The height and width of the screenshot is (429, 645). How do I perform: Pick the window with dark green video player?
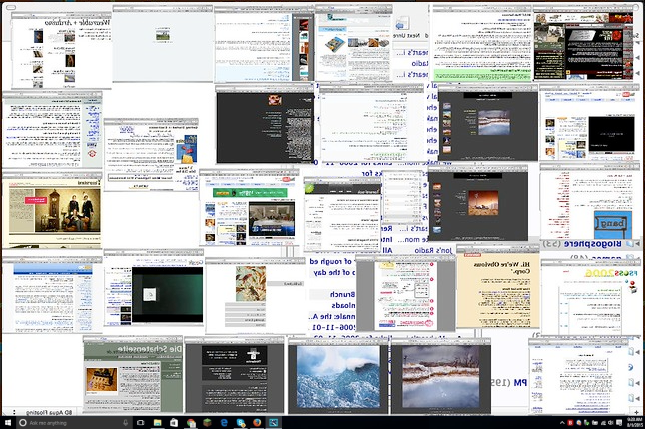click(x=154, y=288)
